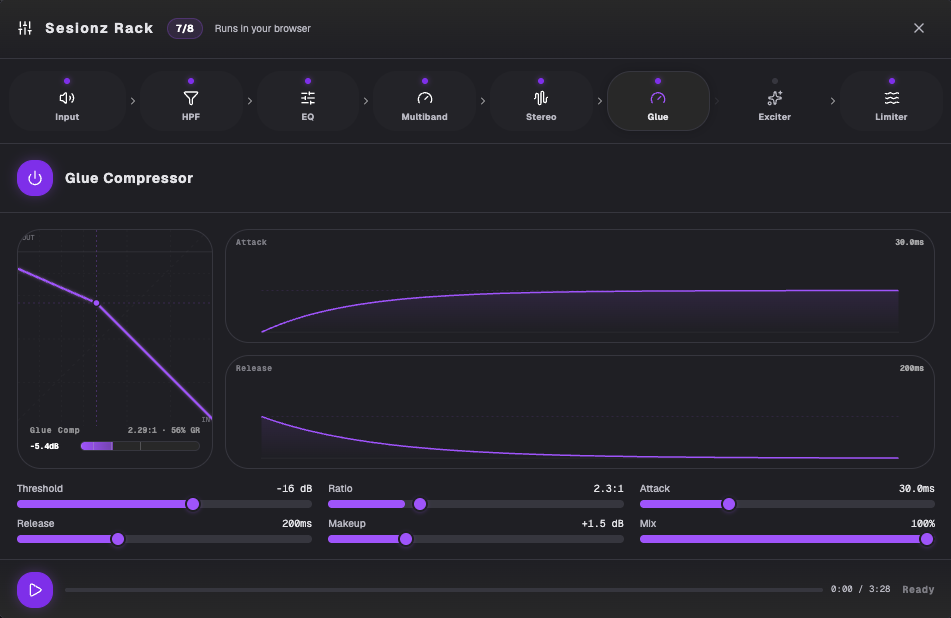Open the Limiter waves icon module

pyautogui.click(x=892, y=101)
